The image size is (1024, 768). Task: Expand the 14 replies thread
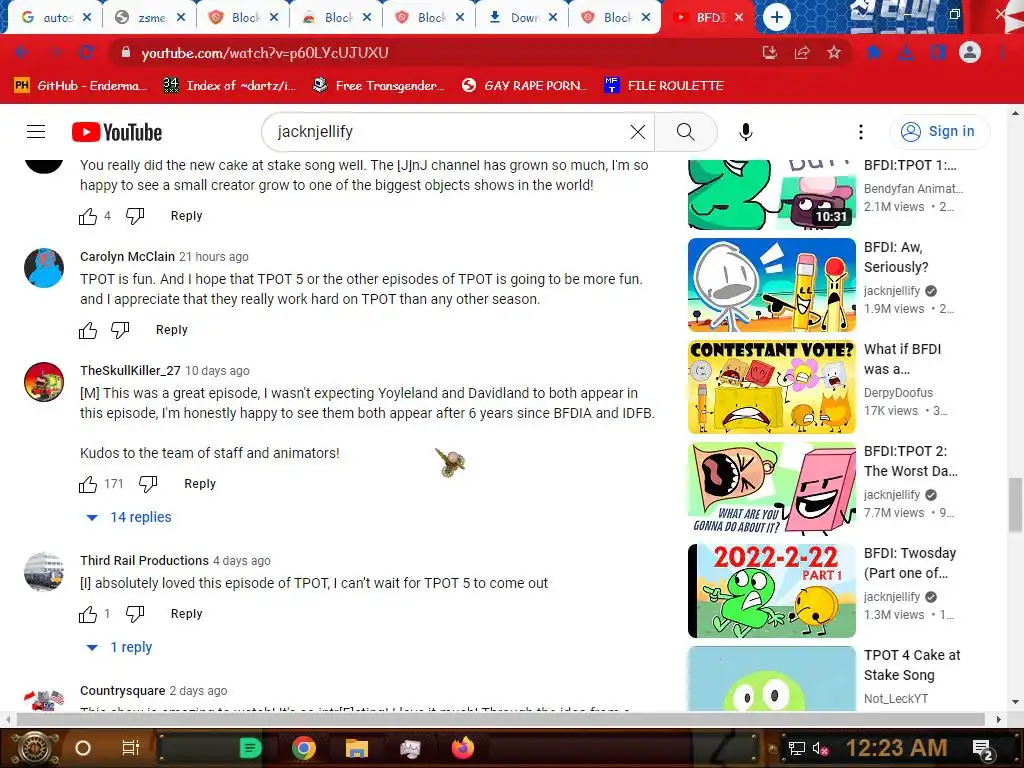[x=129, y=517]
